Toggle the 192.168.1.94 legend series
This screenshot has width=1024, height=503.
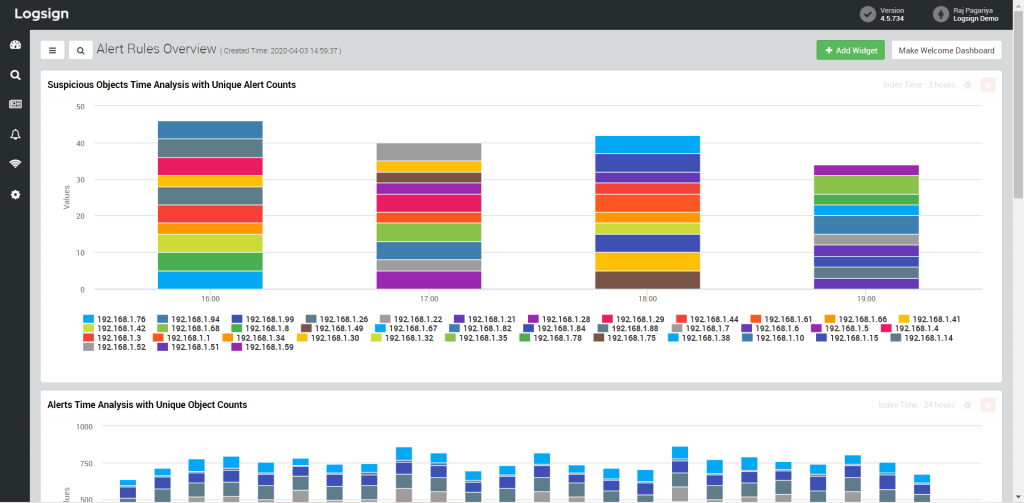pos(191,319)
